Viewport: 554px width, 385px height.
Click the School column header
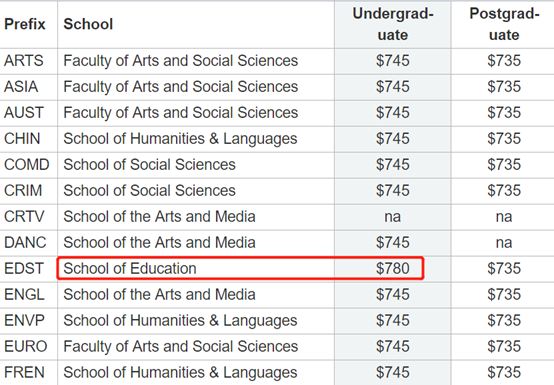coord(88,24)
